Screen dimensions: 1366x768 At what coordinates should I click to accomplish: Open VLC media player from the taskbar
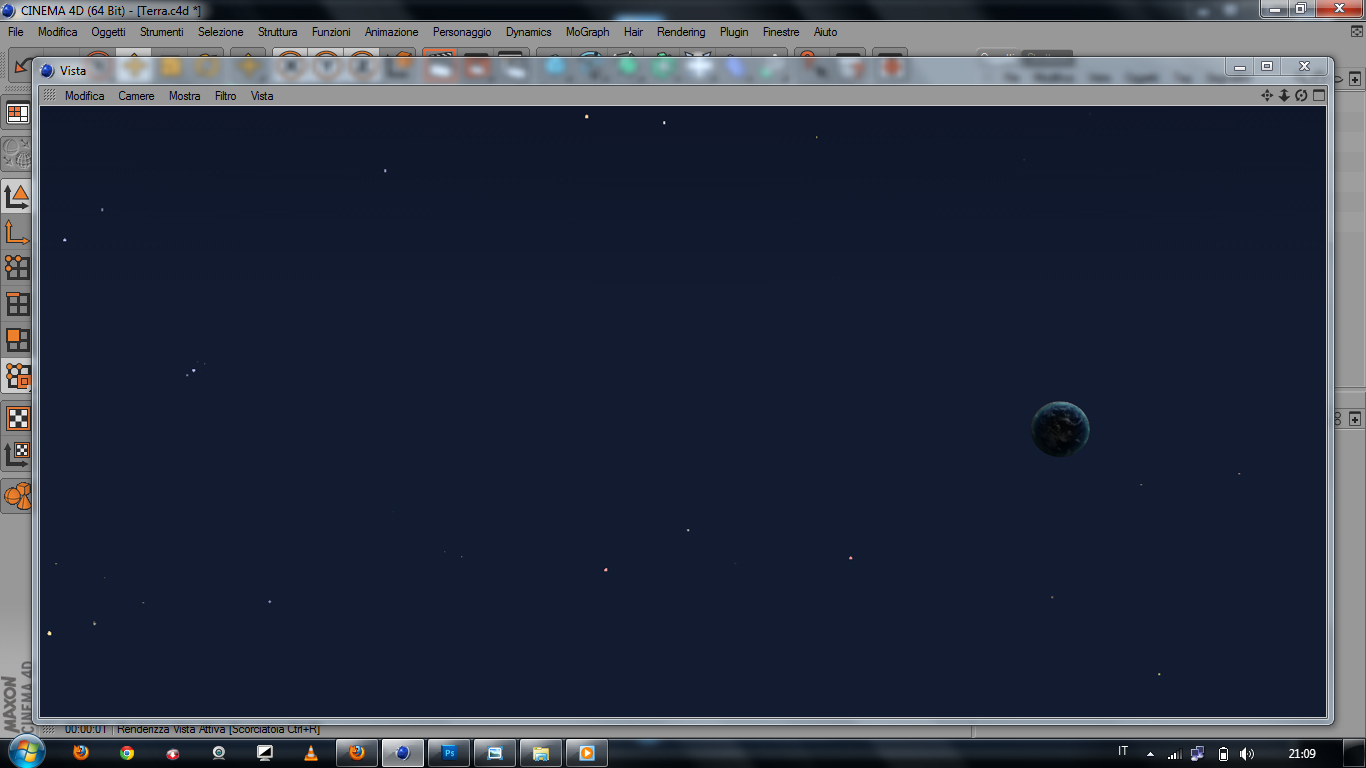pos(311,753)
